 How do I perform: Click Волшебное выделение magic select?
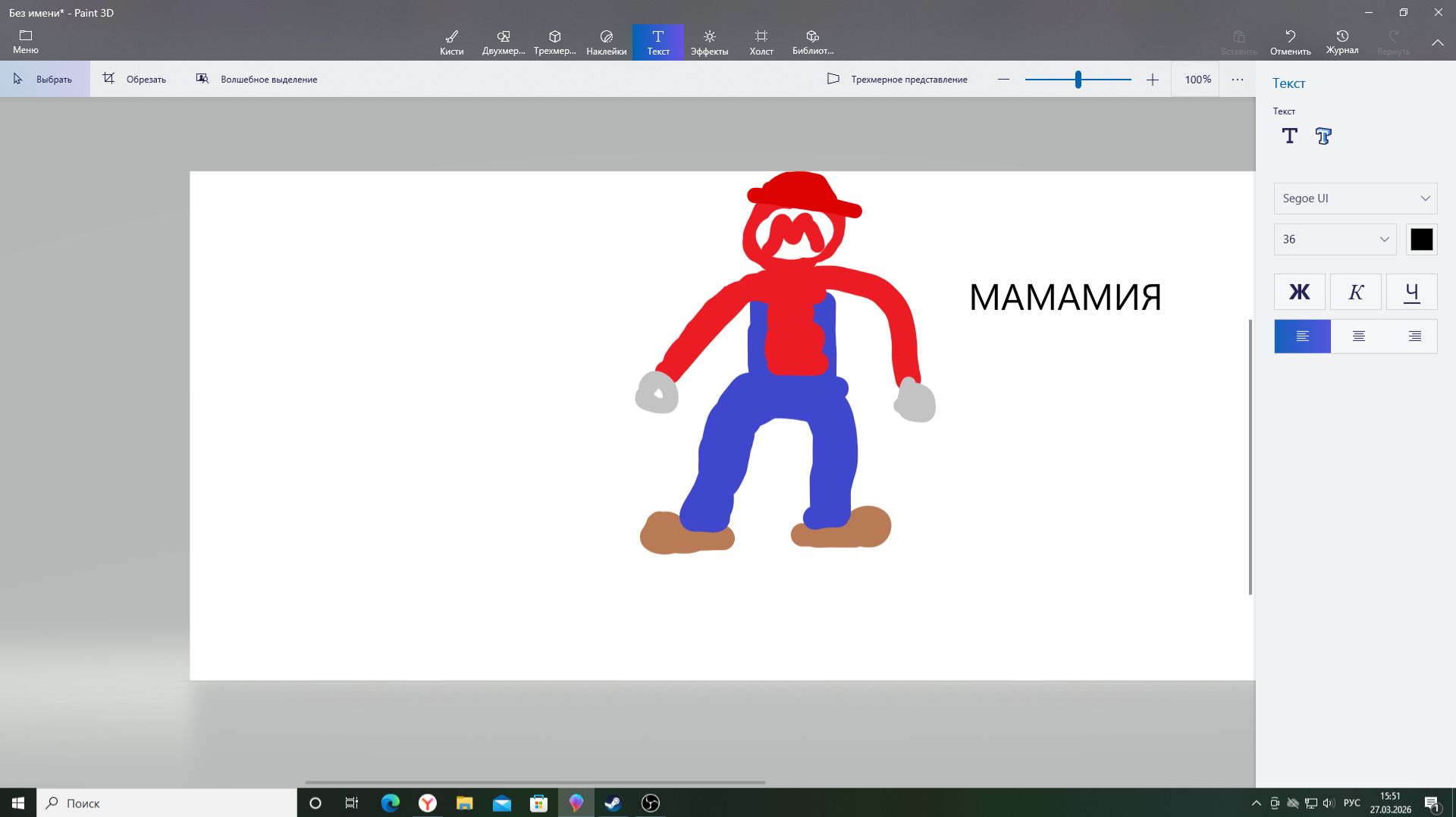[x=257, y=80]
